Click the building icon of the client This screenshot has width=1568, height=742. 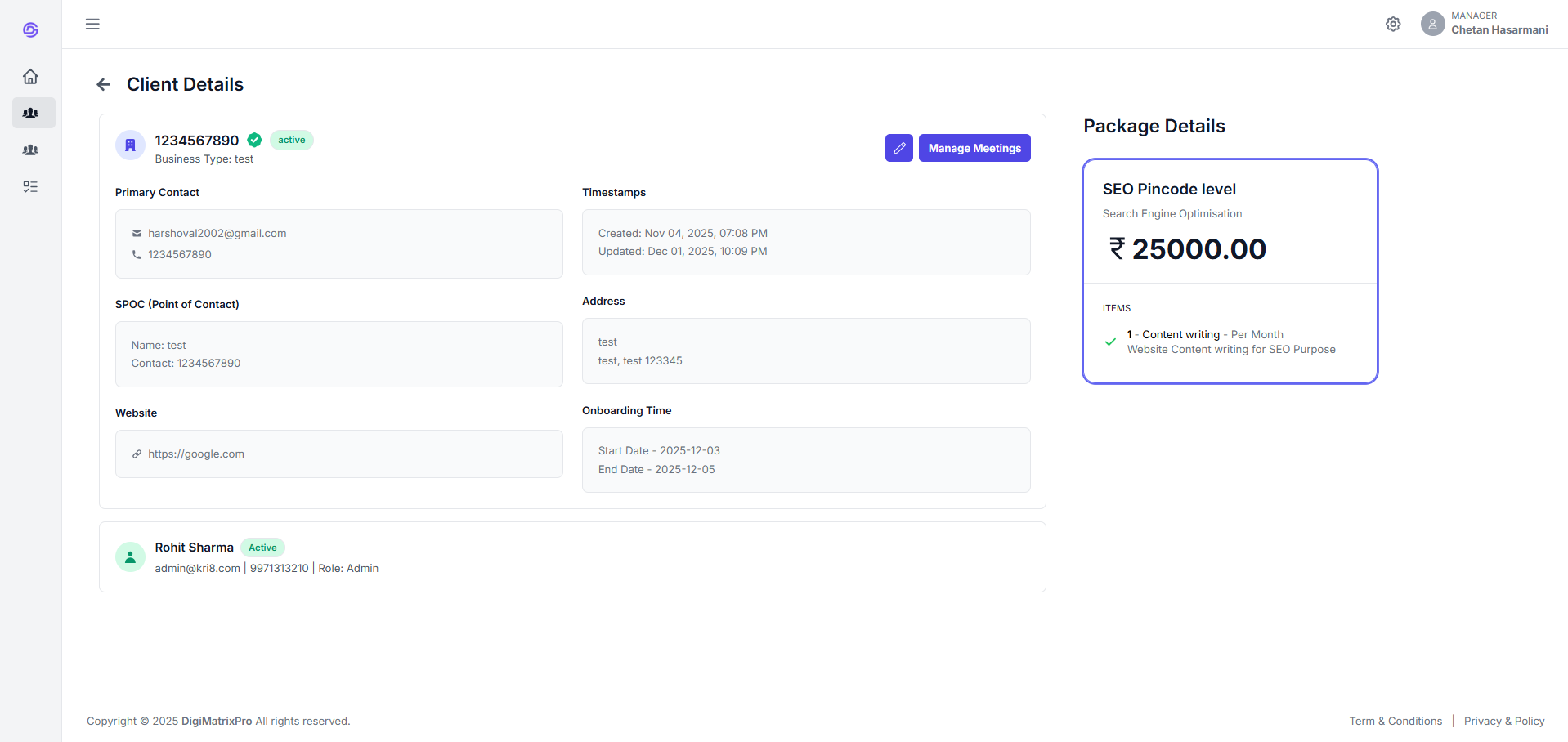[130, 145]
